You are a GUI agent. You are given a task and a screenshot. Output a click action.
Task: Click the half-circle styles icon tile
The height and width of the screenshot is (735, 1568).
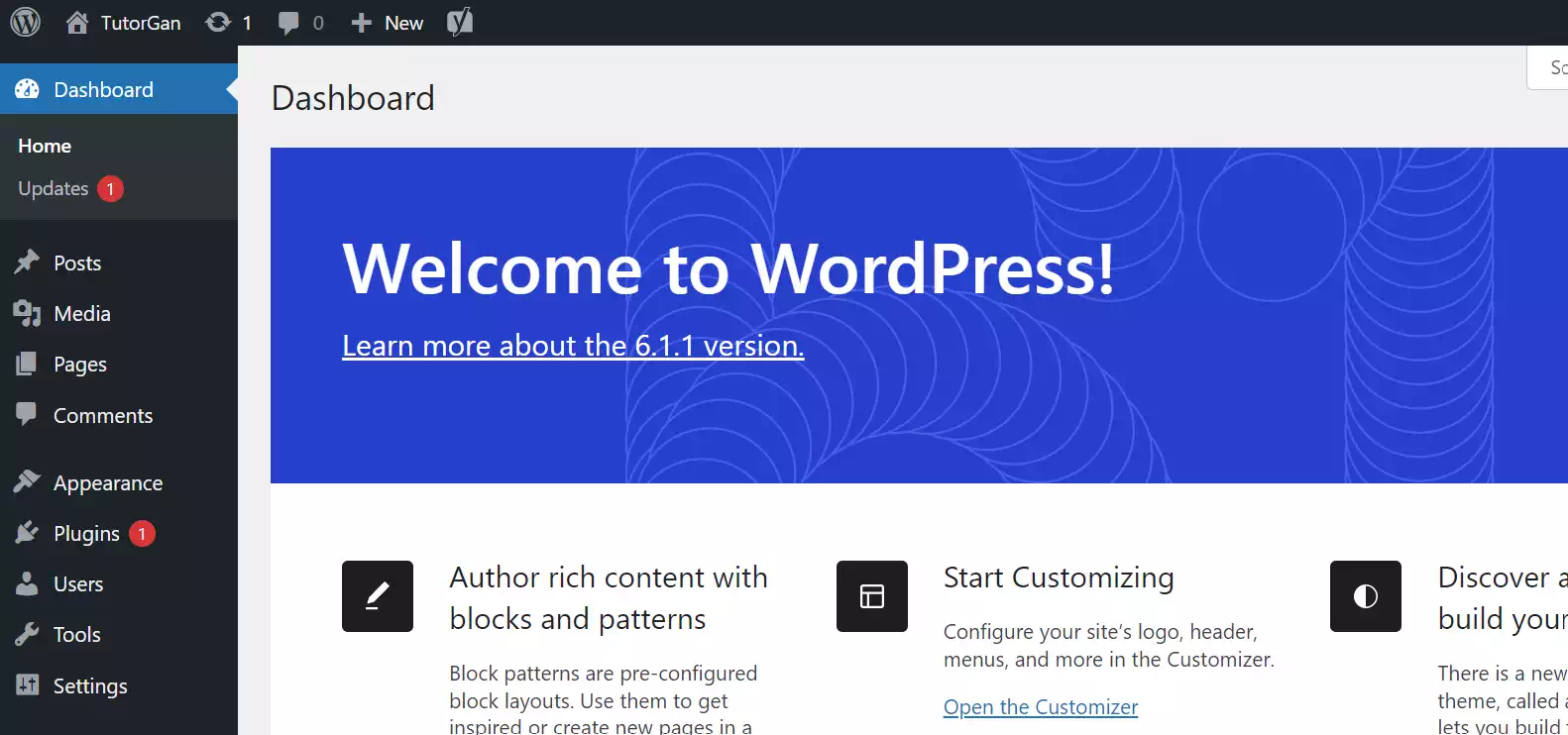pos(1366,596)
